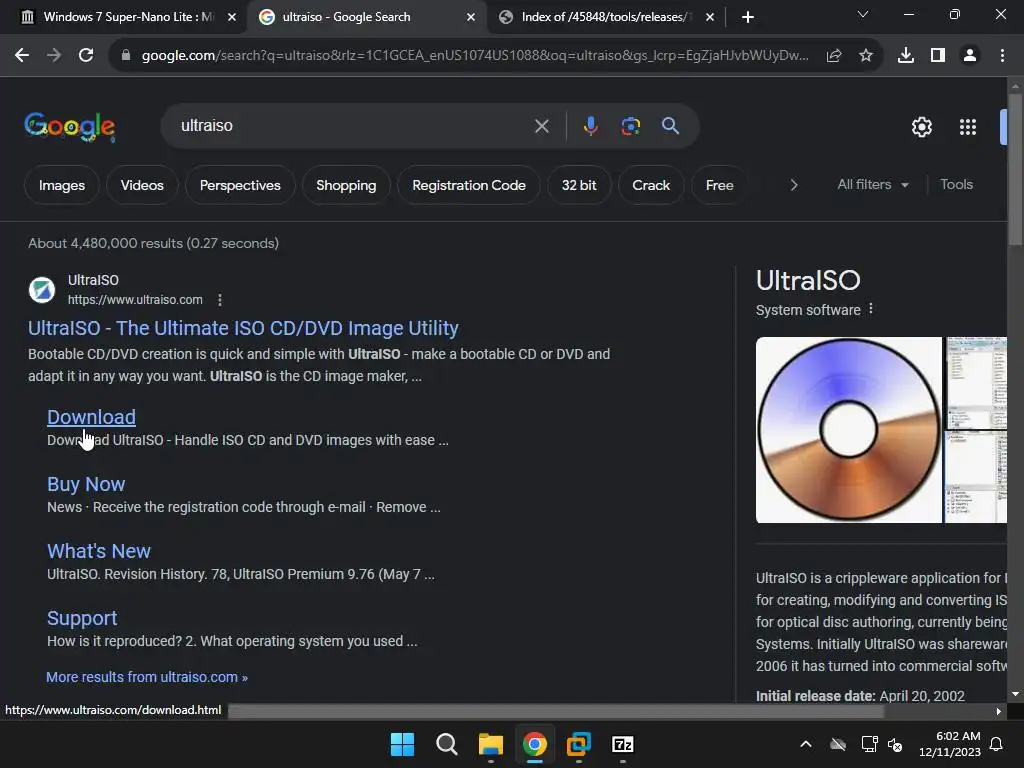Open the UltraISO Download sitelink
Image resolution: width=1024 pixels, height=768 pixels.
[91, 417]
